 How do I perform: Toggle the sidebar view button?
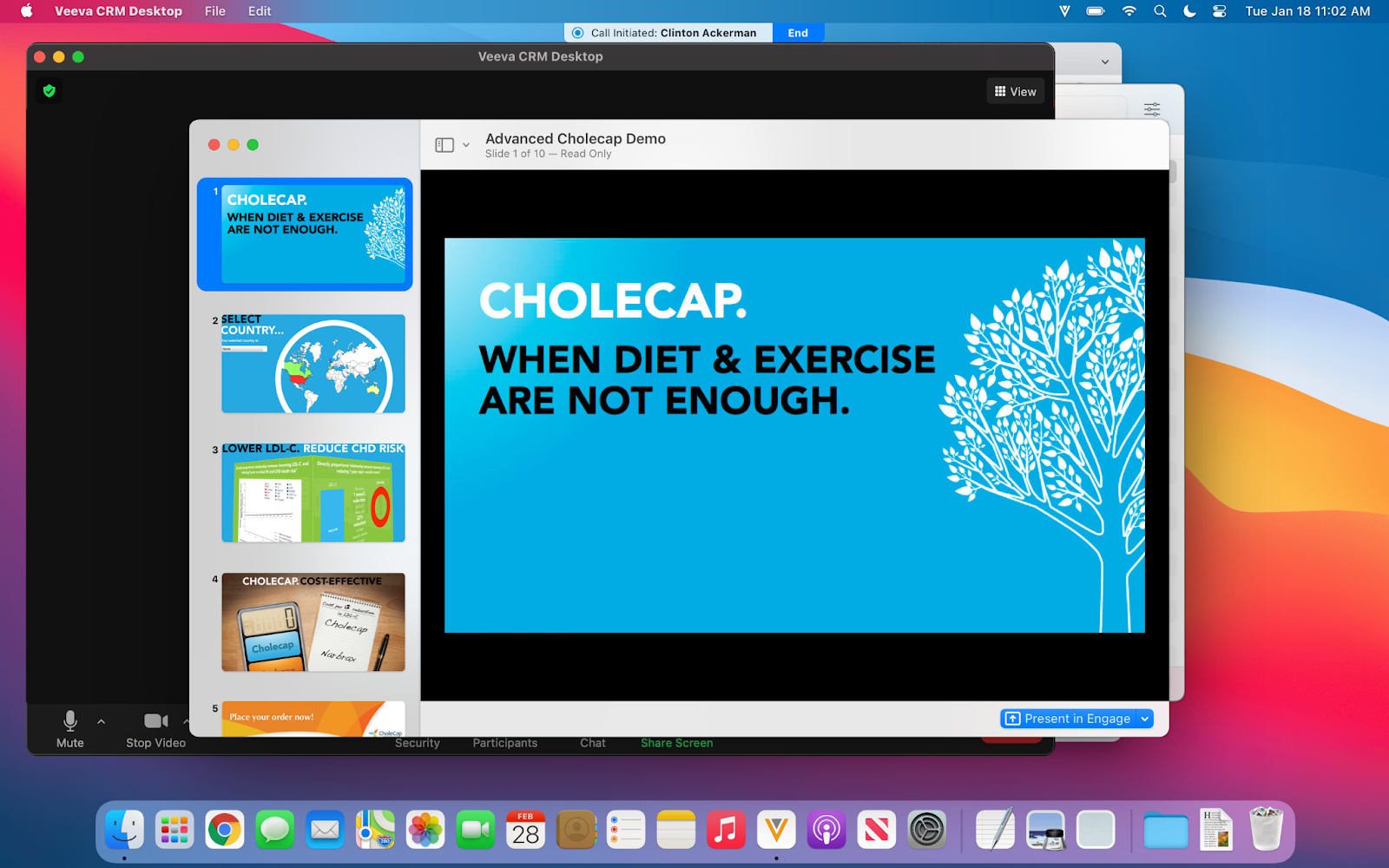tap(444, 145)
